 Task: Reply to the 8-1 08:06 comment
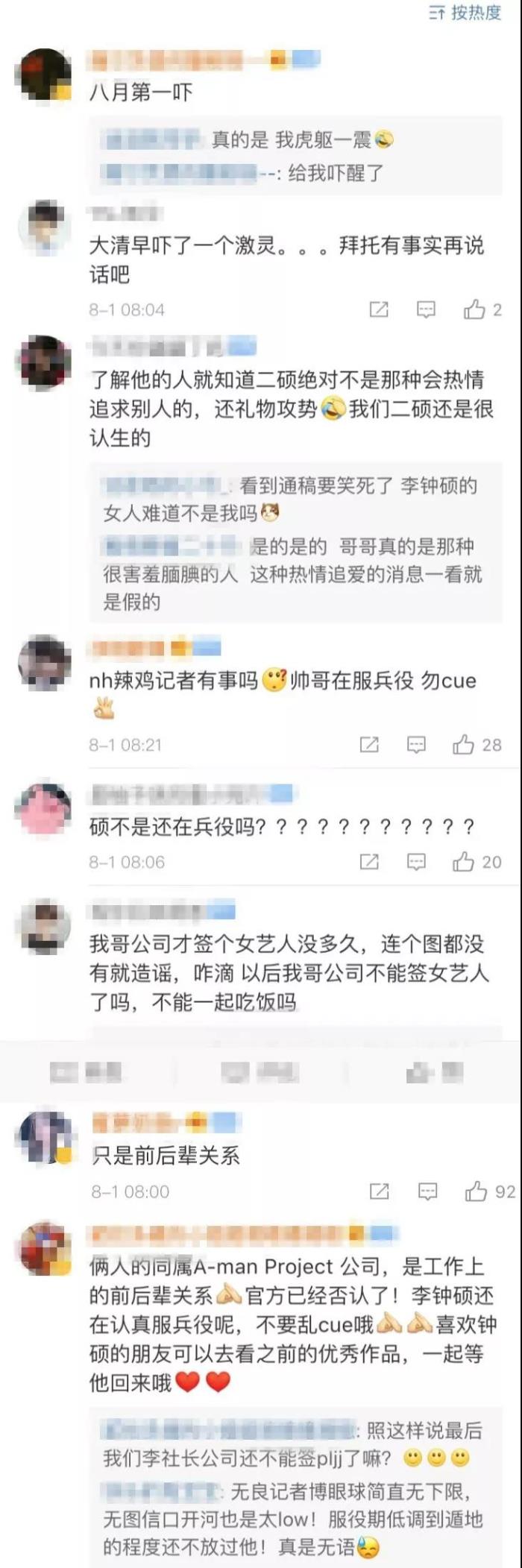(x=416, y=862)
